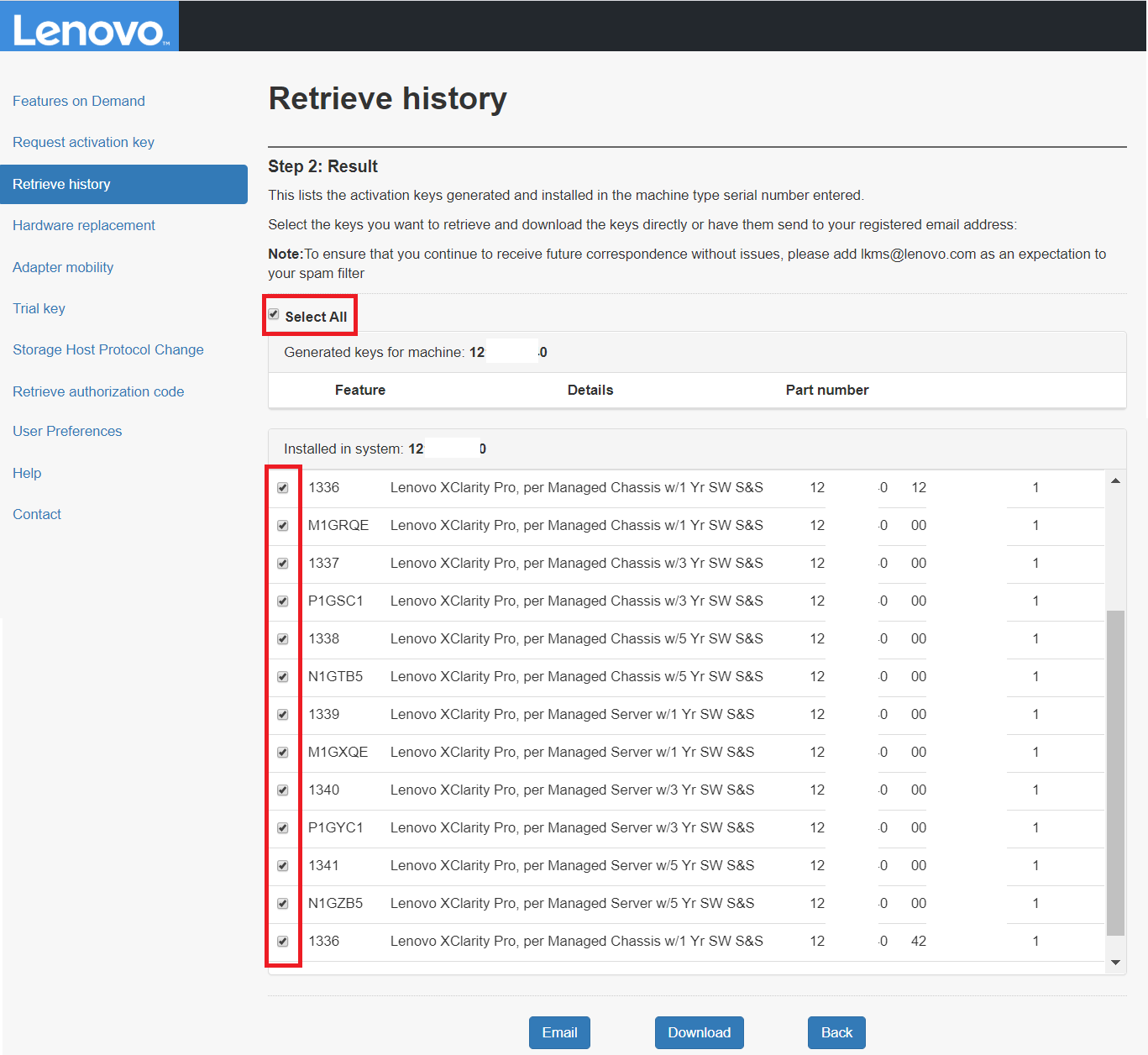Open Storage Host Protocol Change
Image resolution: width=1148 pixels, height=1055 pixels.
[108, 349]
